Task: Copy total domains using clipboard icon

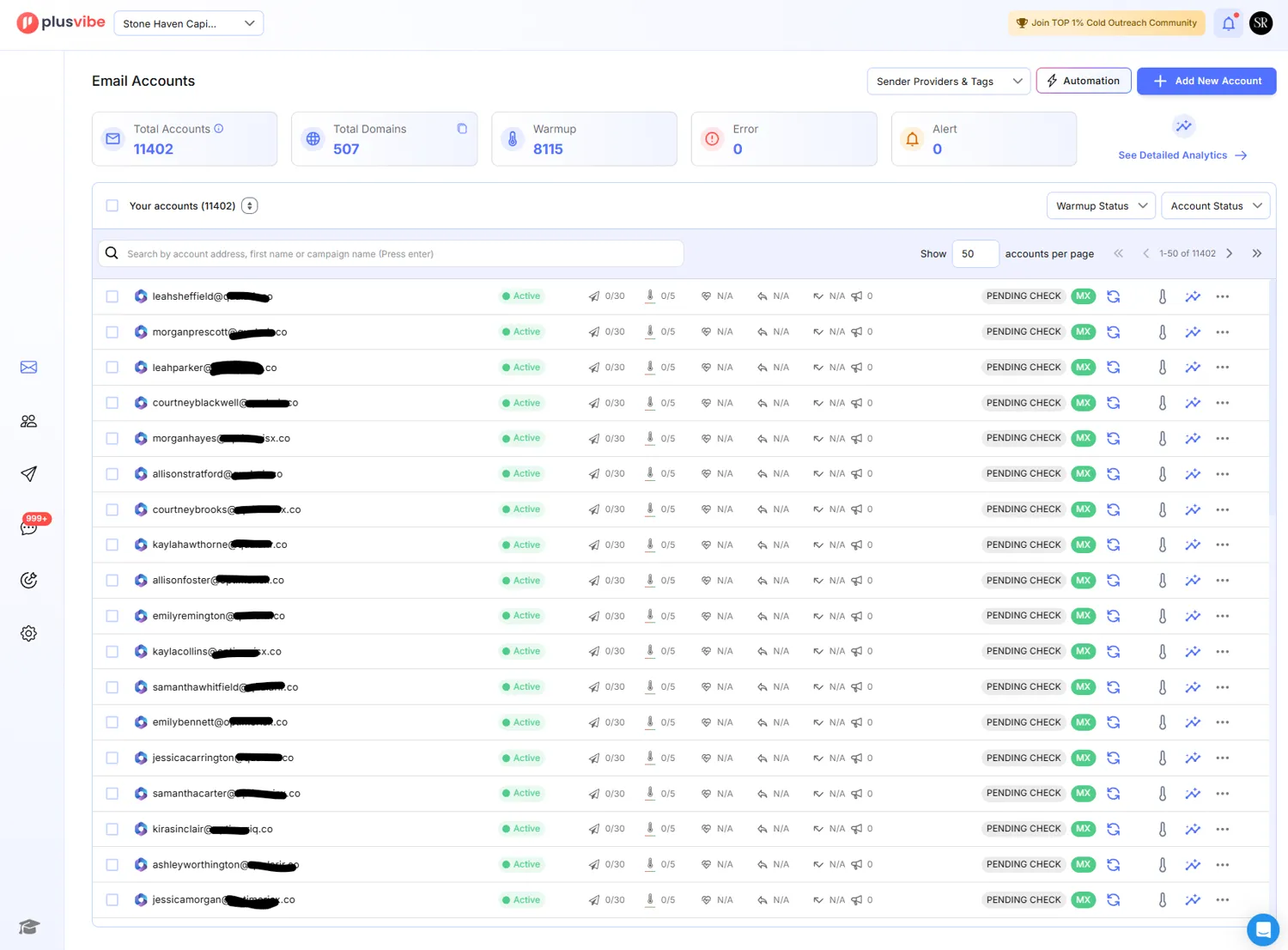Action: point(462,129)
